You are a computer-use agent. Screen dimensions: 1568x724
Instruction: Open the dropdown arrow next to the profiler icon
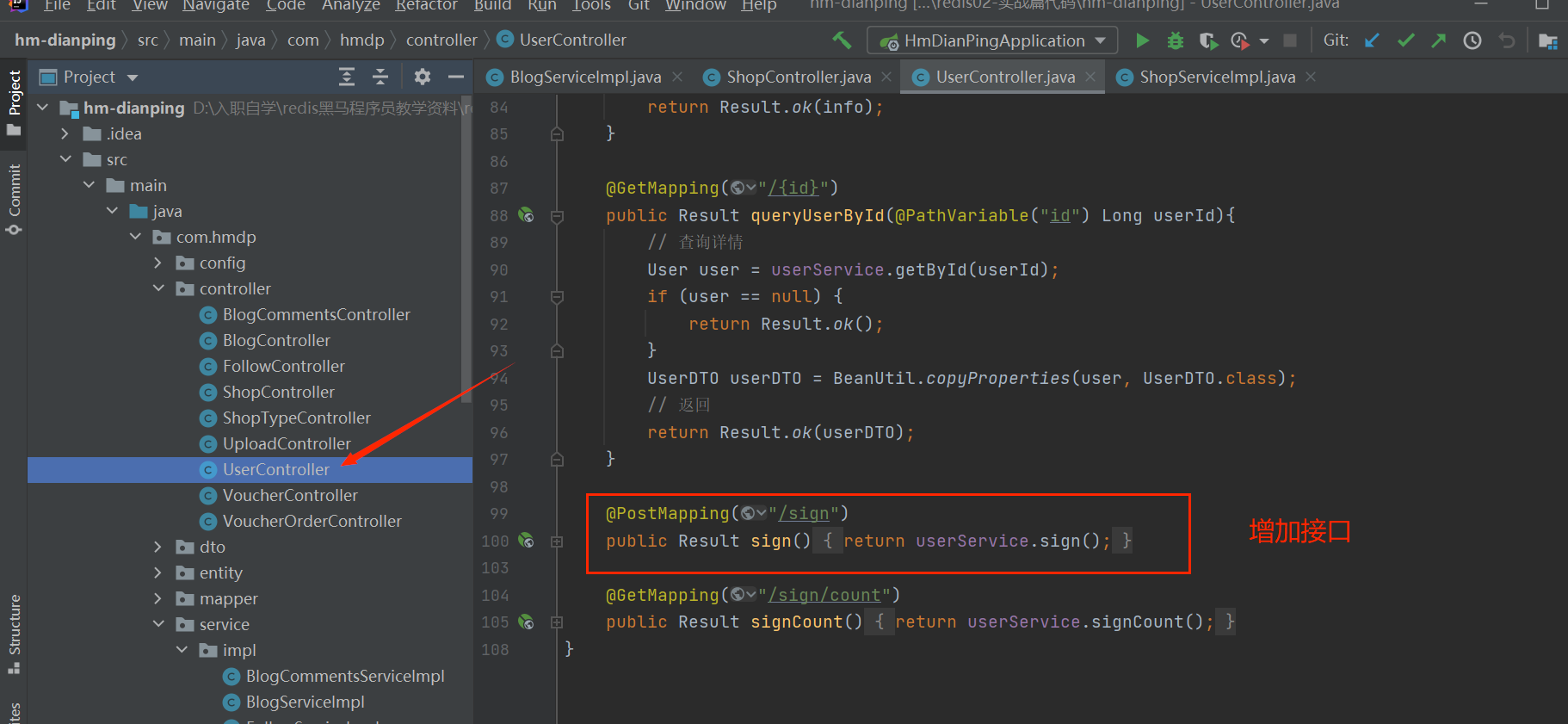point(1264,41)
